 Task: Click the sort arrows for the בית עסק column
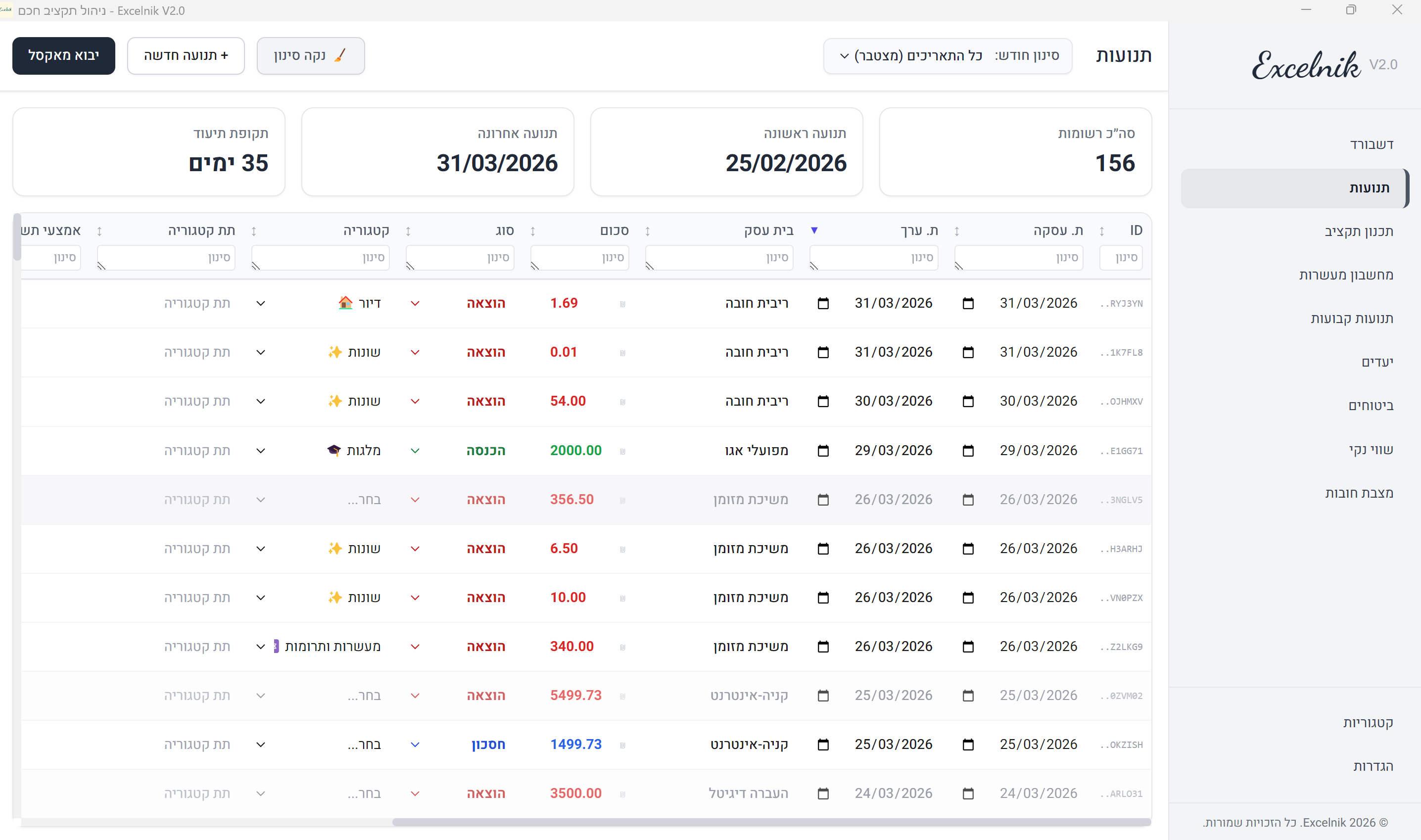tap(648, 231)
